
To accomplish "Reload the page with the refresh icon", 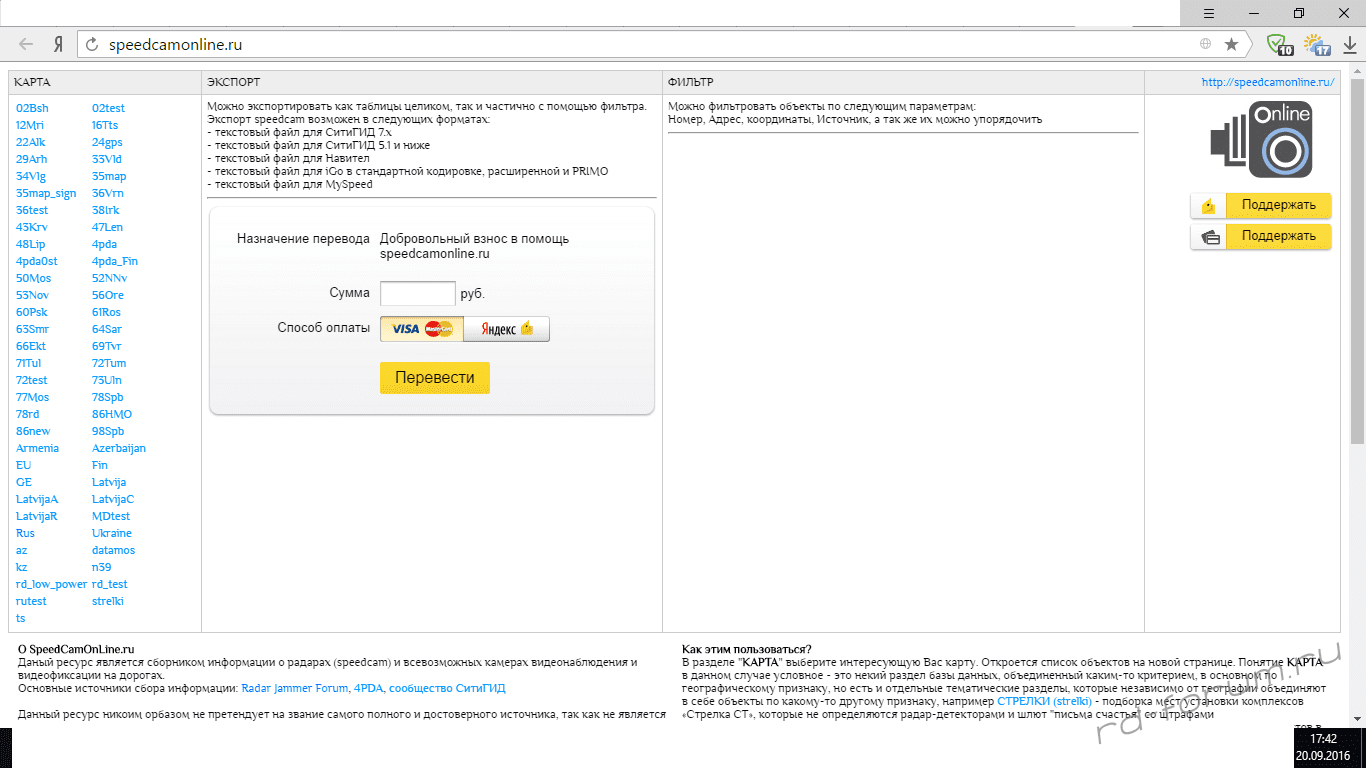I will click(92, 44).
